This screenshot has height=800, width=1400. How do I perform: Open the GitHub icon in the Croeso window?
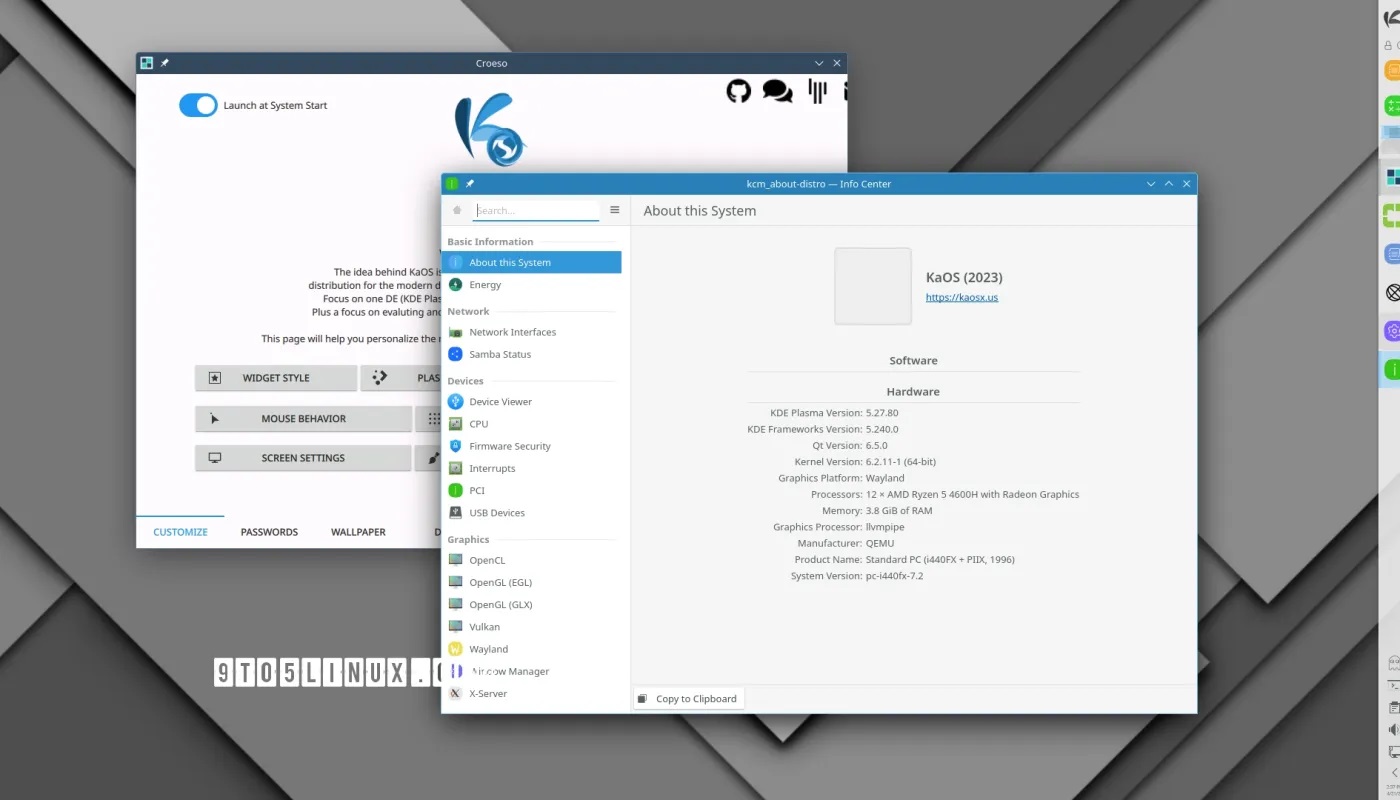(x=738, y=91)
